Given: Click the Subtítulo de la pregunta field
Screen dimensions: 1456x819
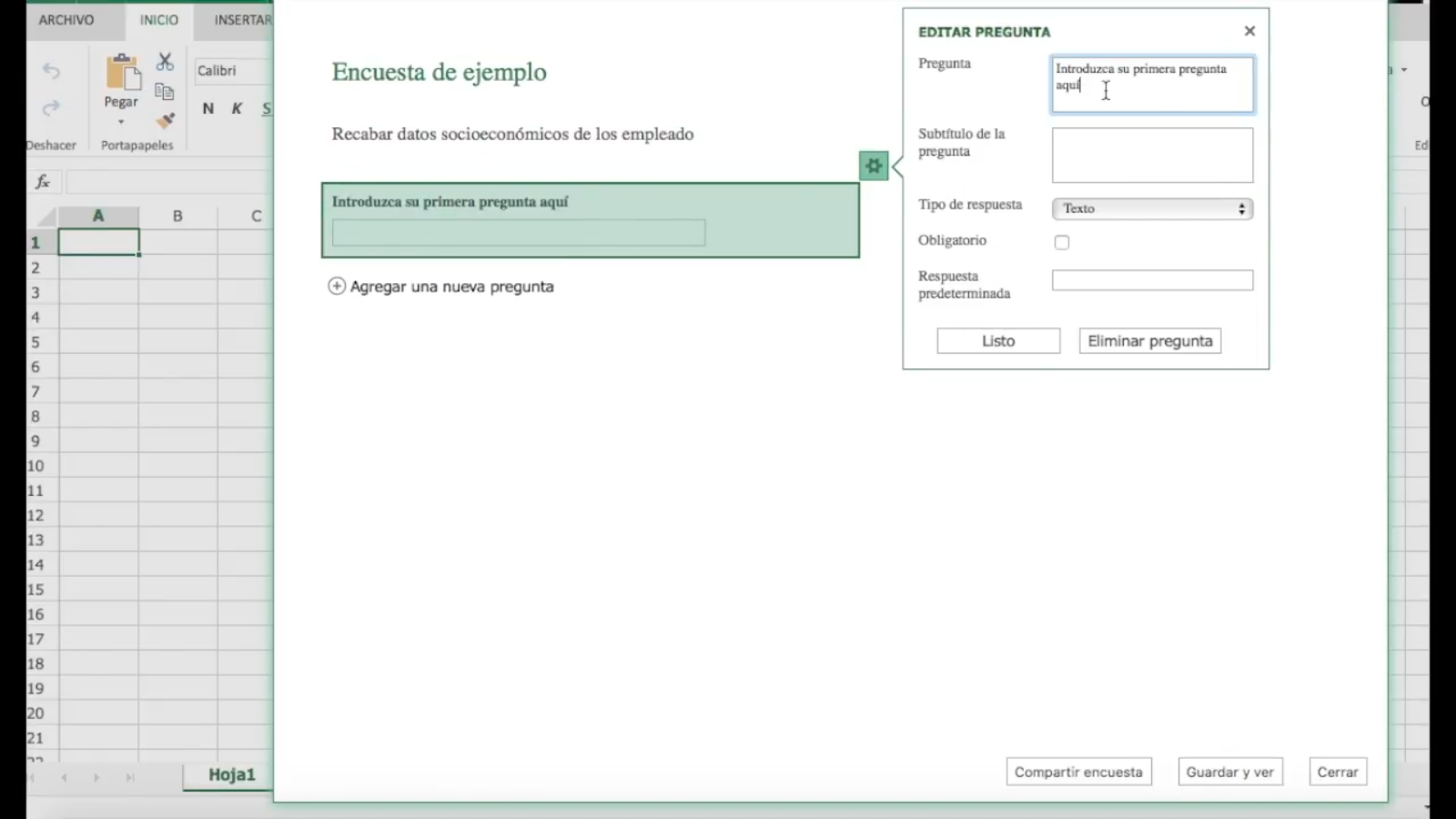Looking at the screenshot, I should [x=1152, y=156].
